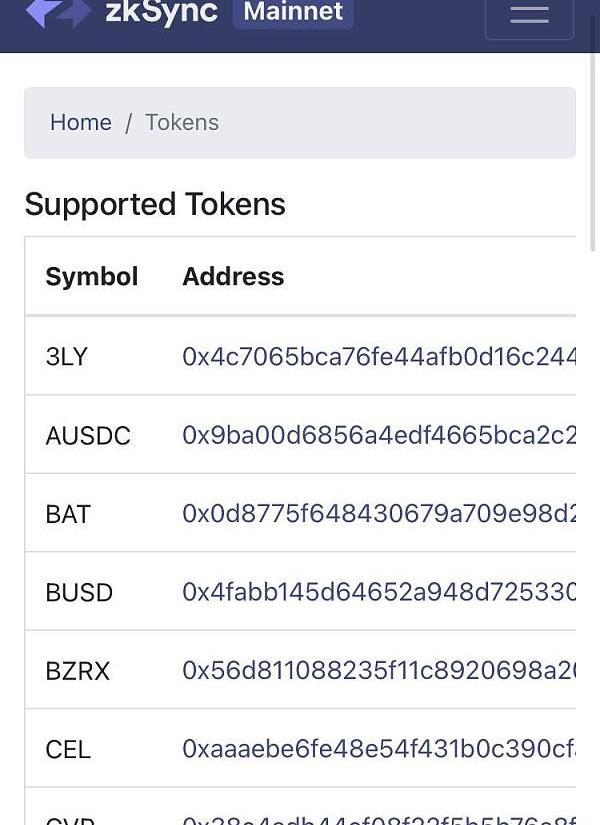Select the 3LY symbol cell

pos(67,357)
